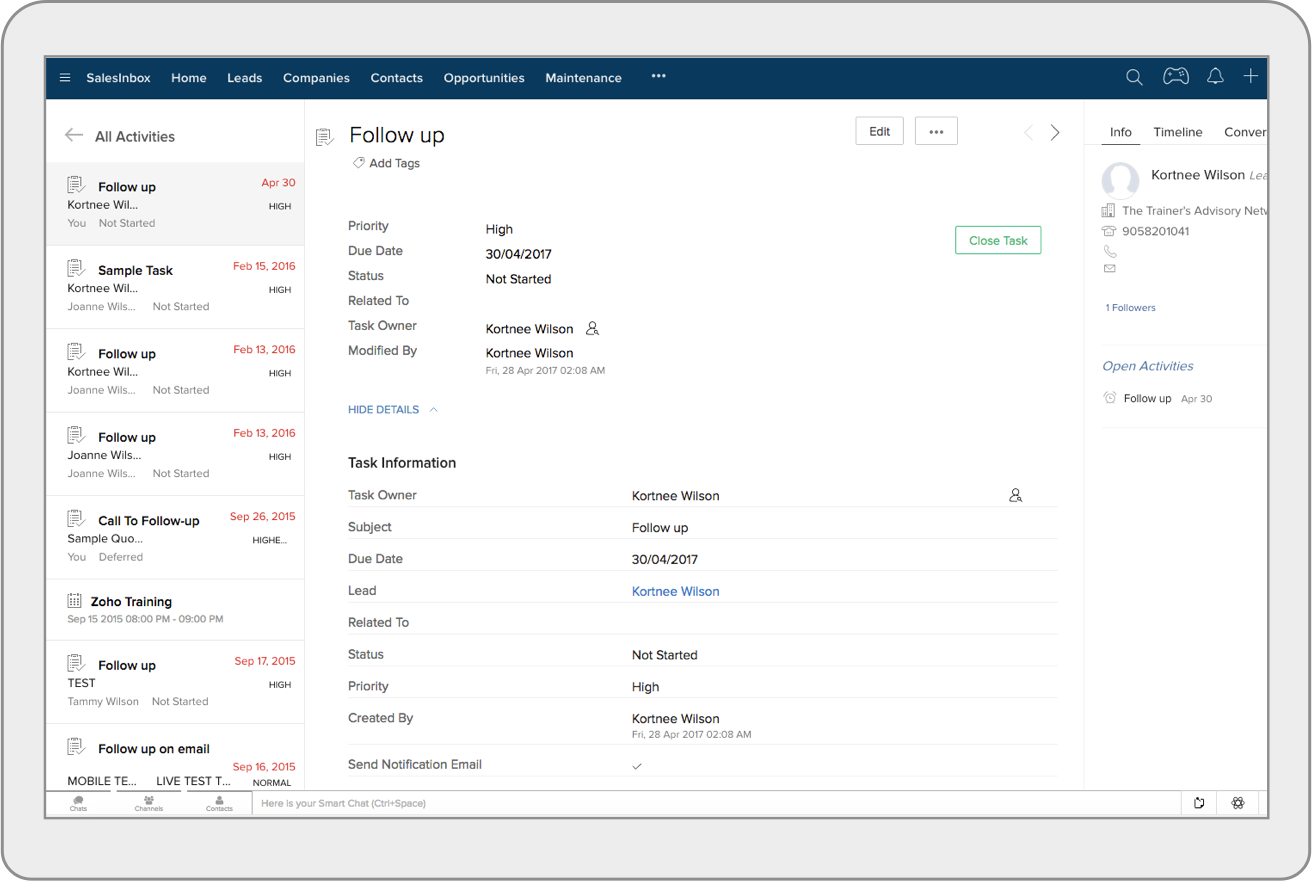Click the Edit button
Viewport: 1312px width, 881px height.
[x=879, y=132]
